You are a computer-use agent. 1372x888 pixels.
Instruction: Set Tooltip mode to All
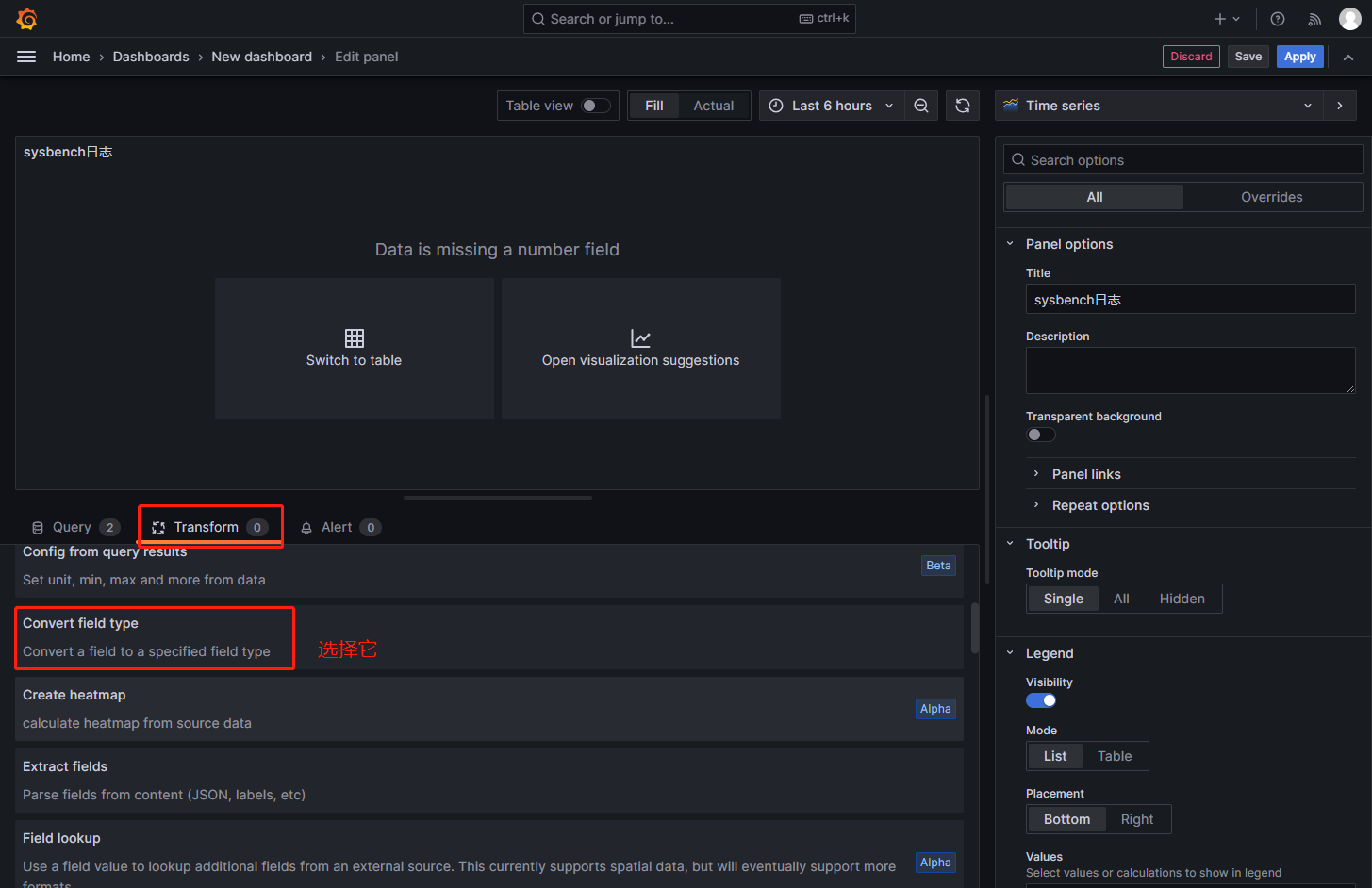1121,599
